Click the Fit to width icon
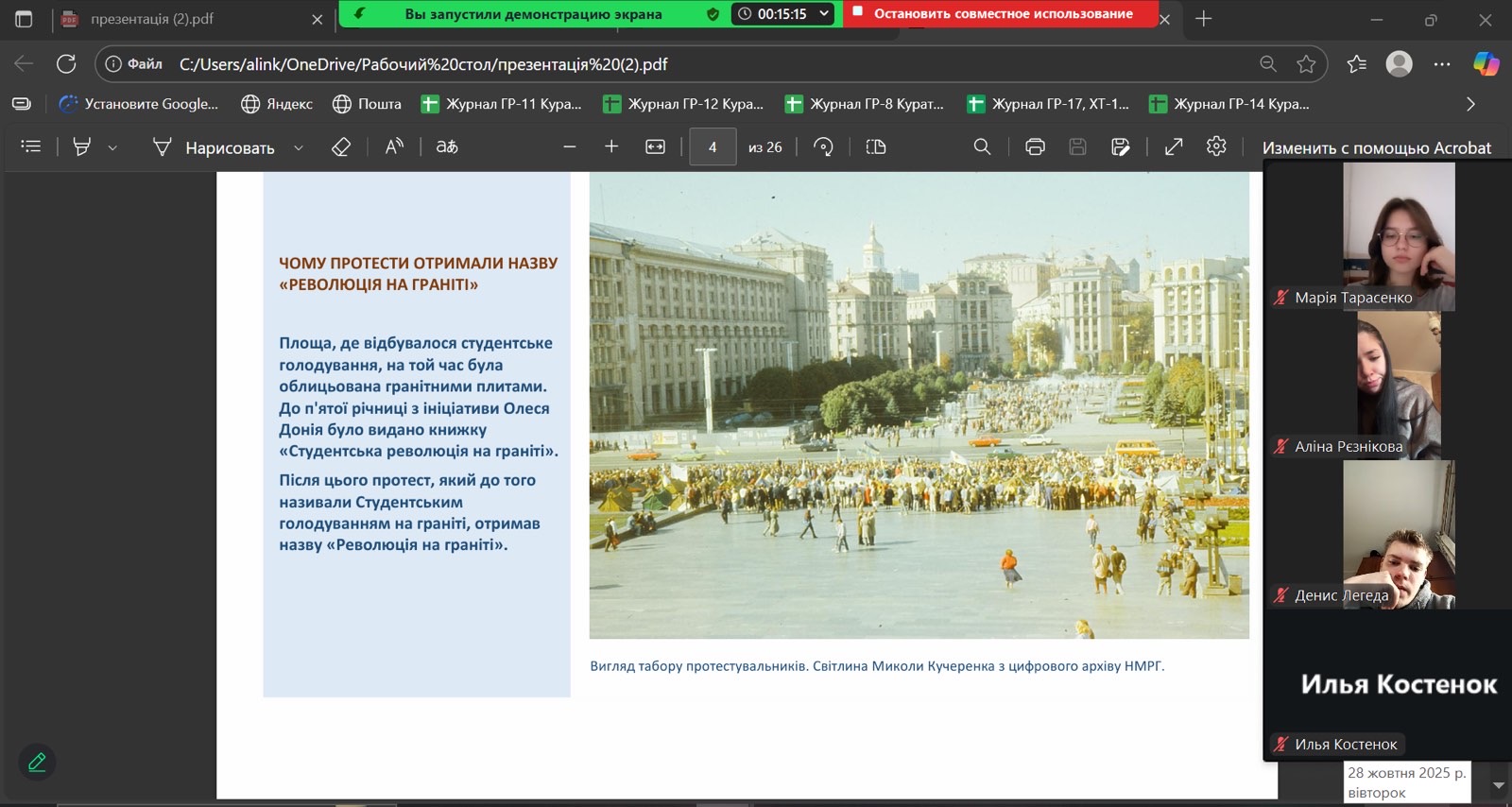1512x807 pixels. tap(655, 146)
